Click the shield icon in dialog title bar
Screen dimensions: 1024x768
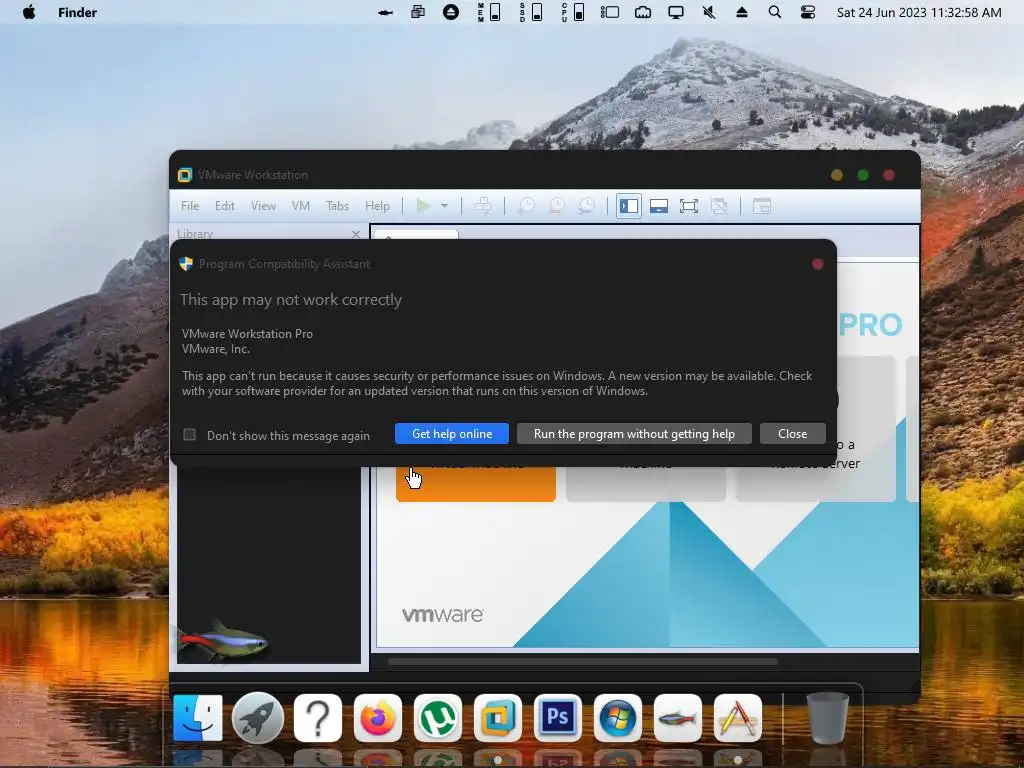[186, 263]
